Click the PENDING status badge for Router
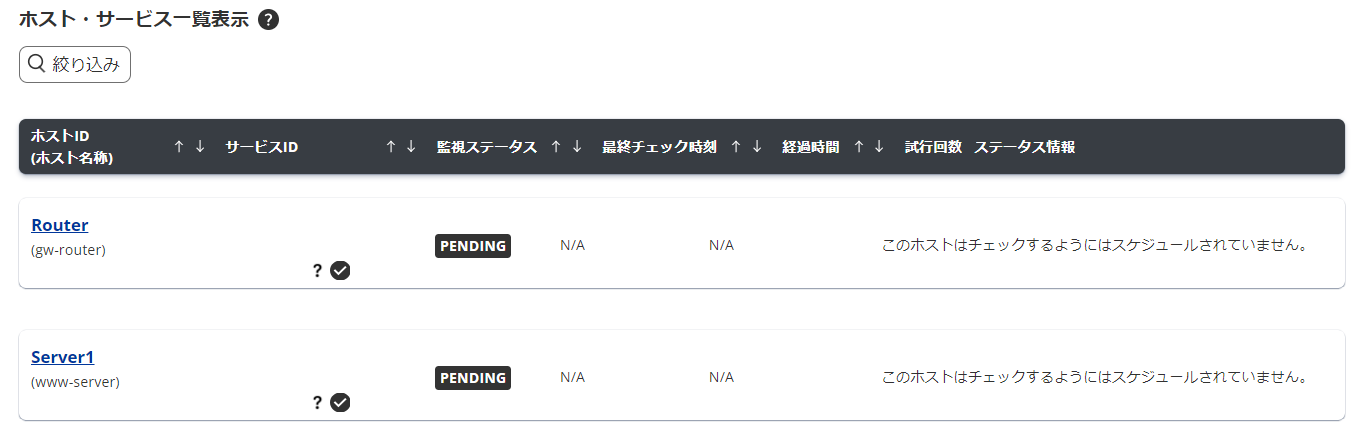This screenshot has height=428, width=1362. click(x=473, y=246)
